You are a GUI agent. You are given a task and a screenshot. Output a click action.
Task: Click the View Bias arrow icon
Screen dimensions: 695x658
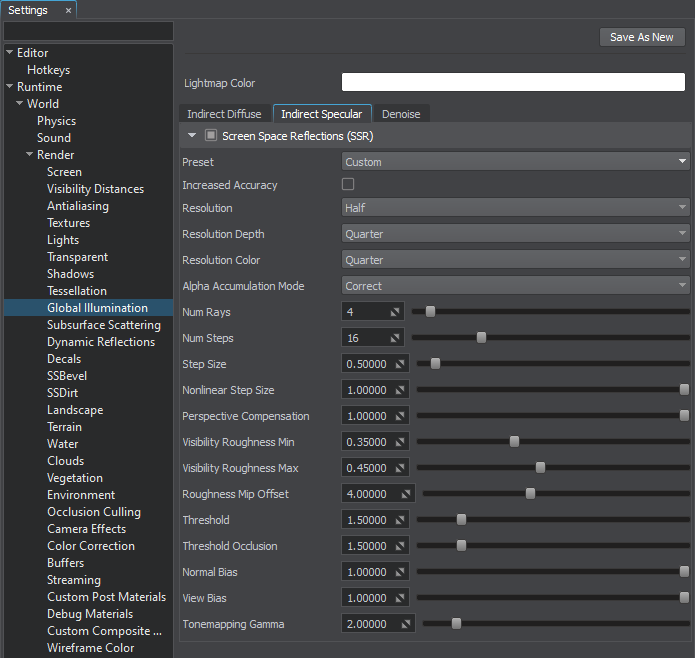click(x=400, y=598)
